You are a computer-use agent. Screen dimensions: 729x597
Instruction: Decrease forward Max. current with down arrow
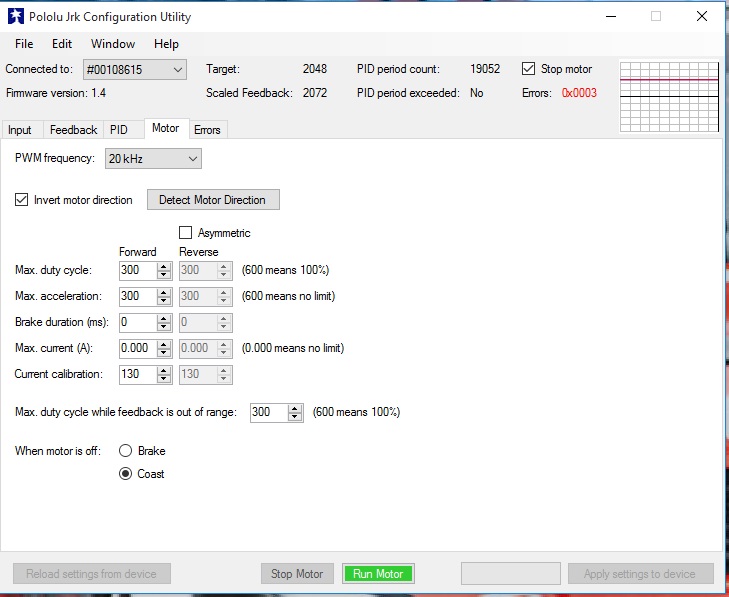164,353
